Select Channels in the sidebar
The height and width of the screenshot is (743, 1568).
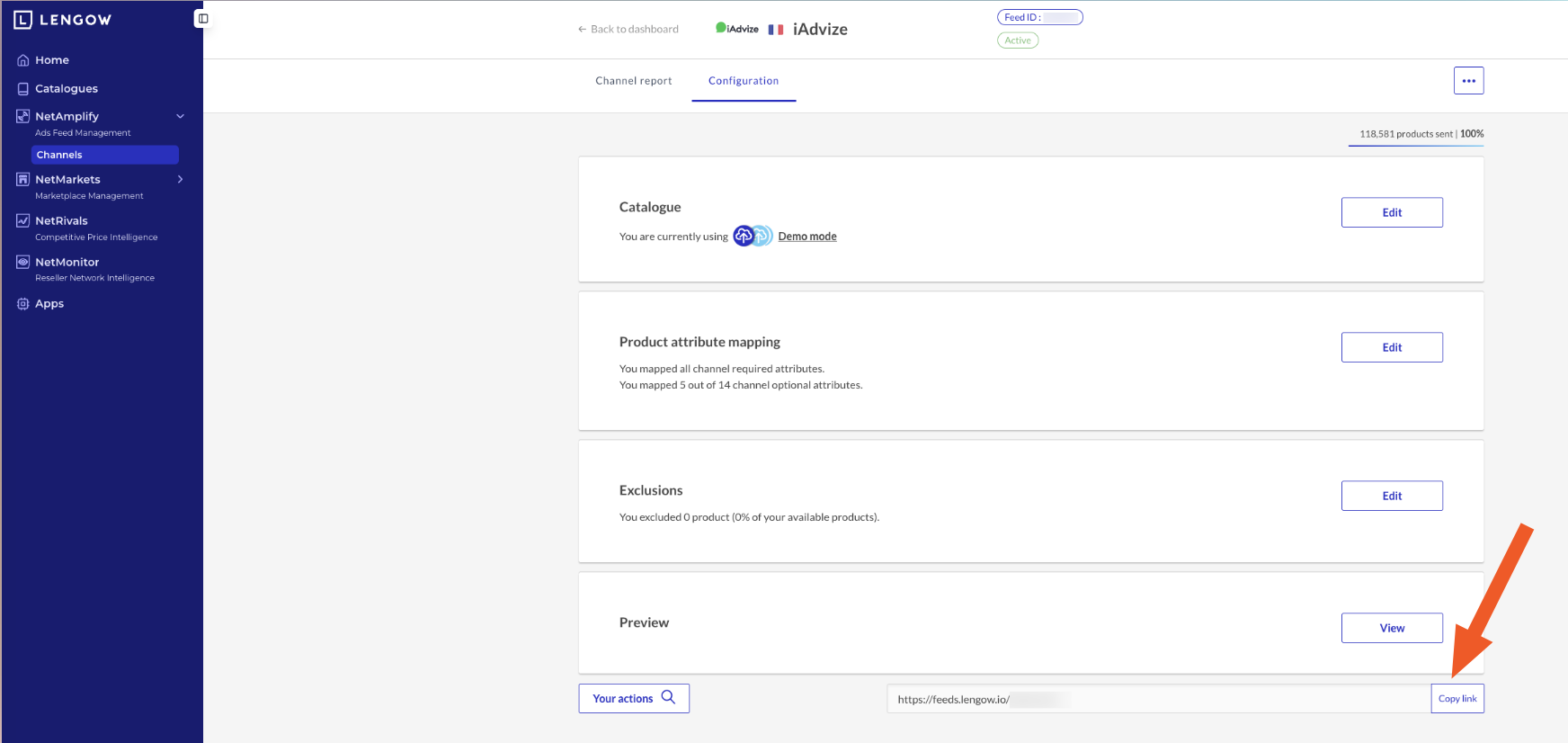[x=104, y=155]
